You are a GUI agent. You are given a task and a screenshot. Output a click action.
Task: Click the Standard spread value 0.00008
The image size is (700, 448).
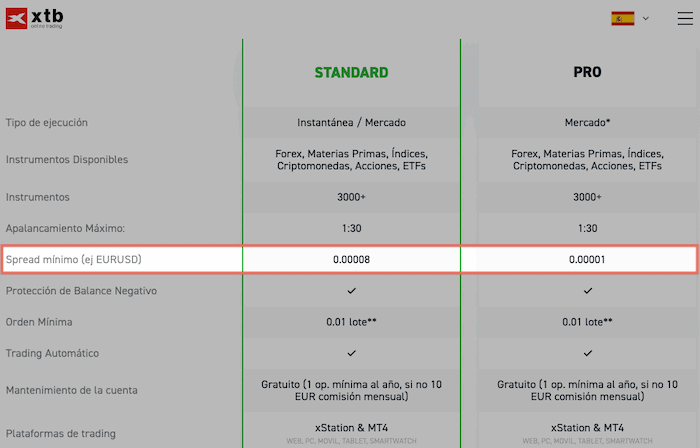click(x=351, y=259)
